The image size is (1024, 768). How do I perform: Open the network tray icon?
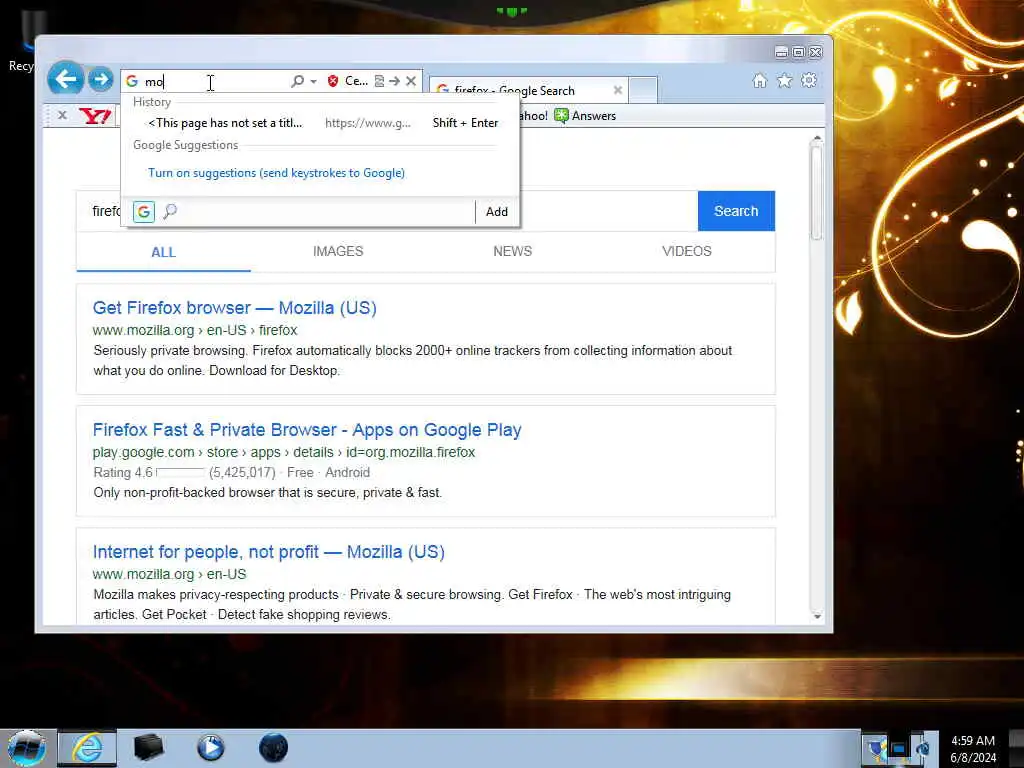(899, 749)
